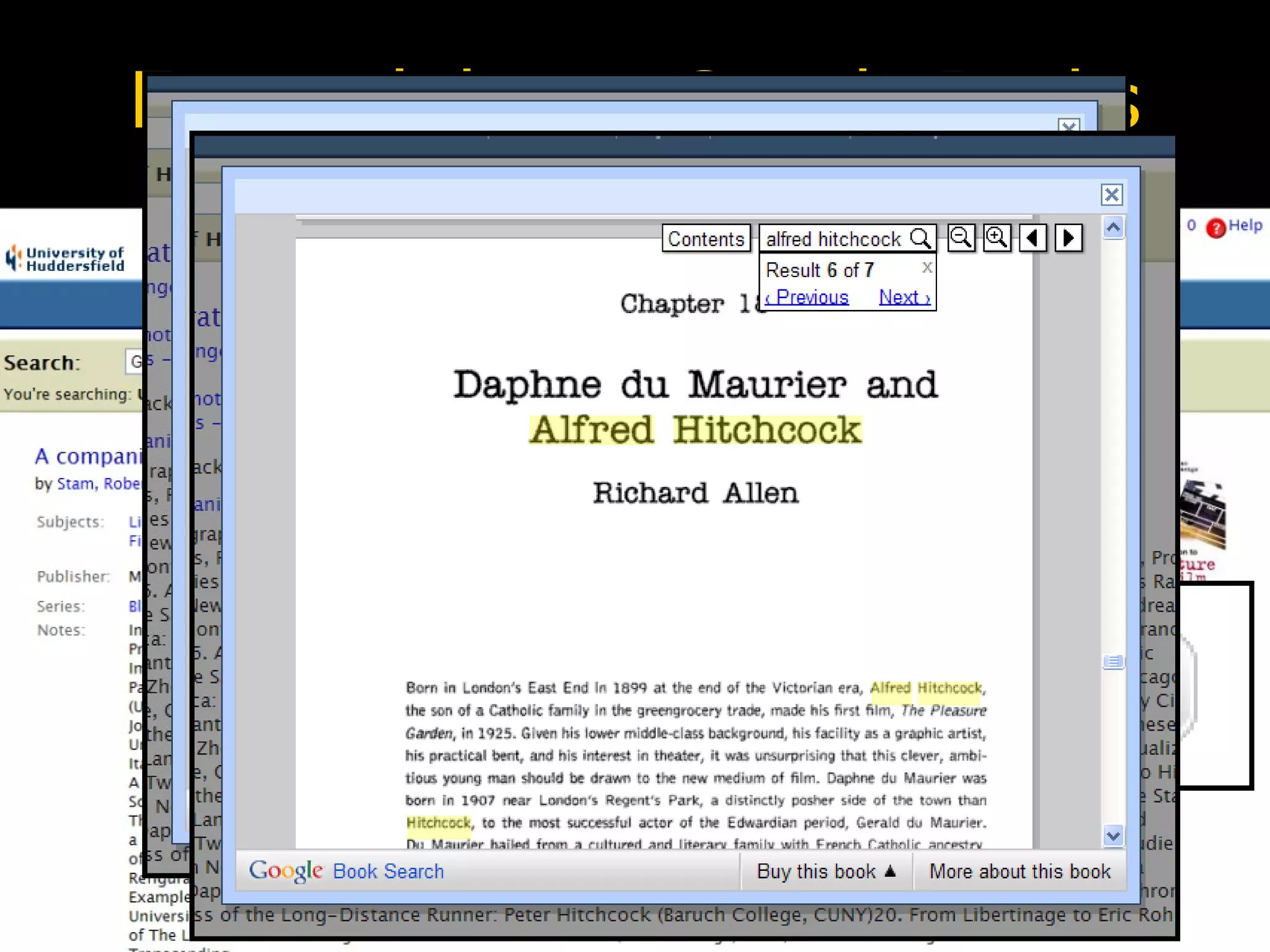Click the Daphne du Maurier and heading
Screen dimensions: 1270x952
695,384
